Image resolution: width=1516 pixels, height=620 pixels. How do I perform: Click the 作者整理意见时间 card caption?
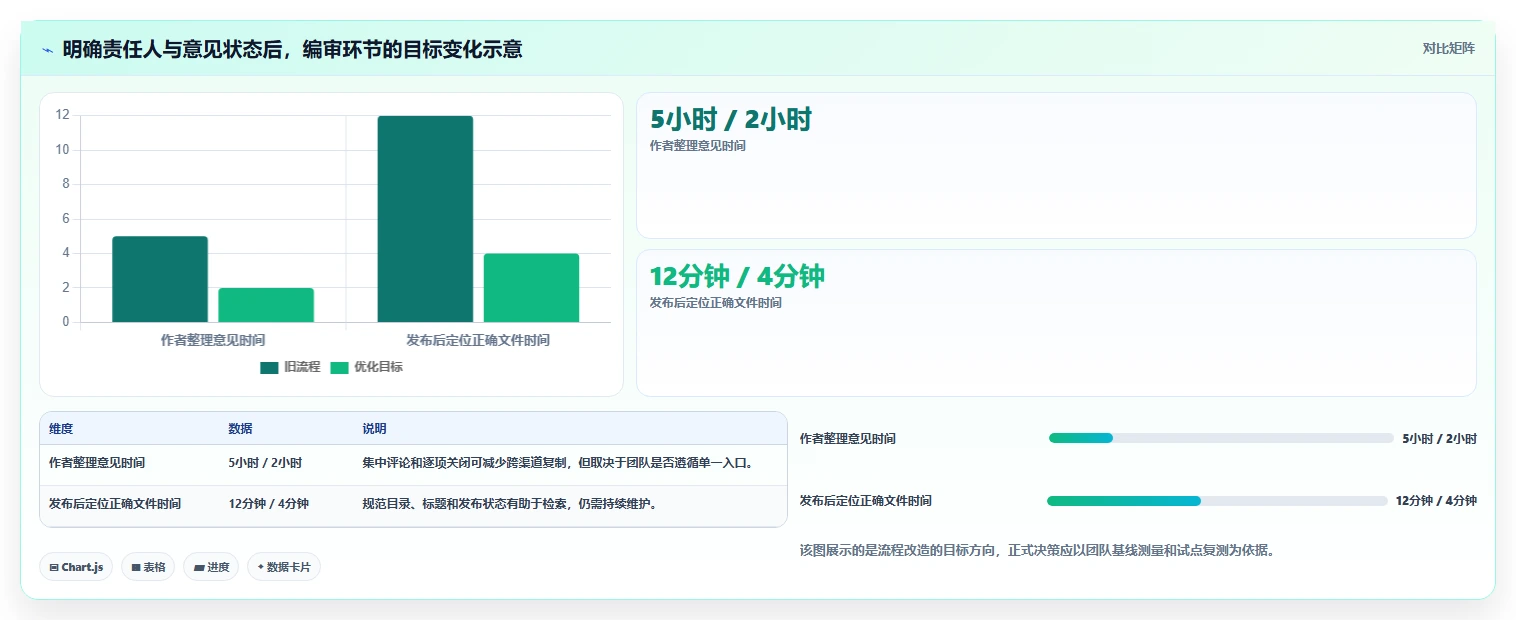coord(698,146)
